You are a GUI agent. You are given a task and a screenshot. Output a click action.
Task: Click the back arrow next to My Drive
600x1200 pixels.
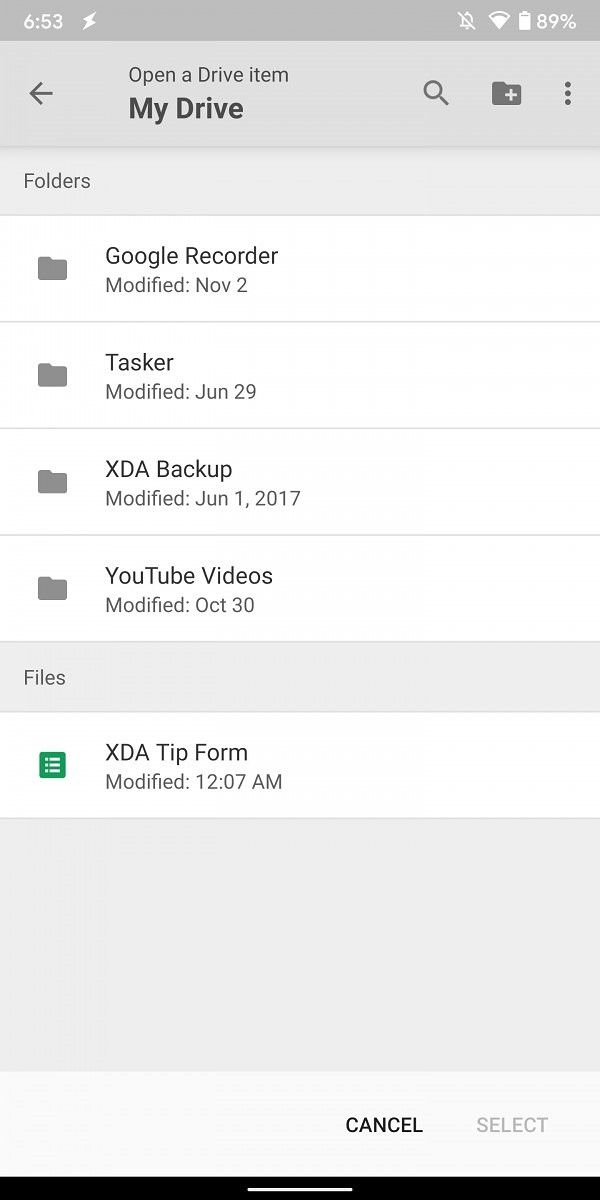coord(40,93)
